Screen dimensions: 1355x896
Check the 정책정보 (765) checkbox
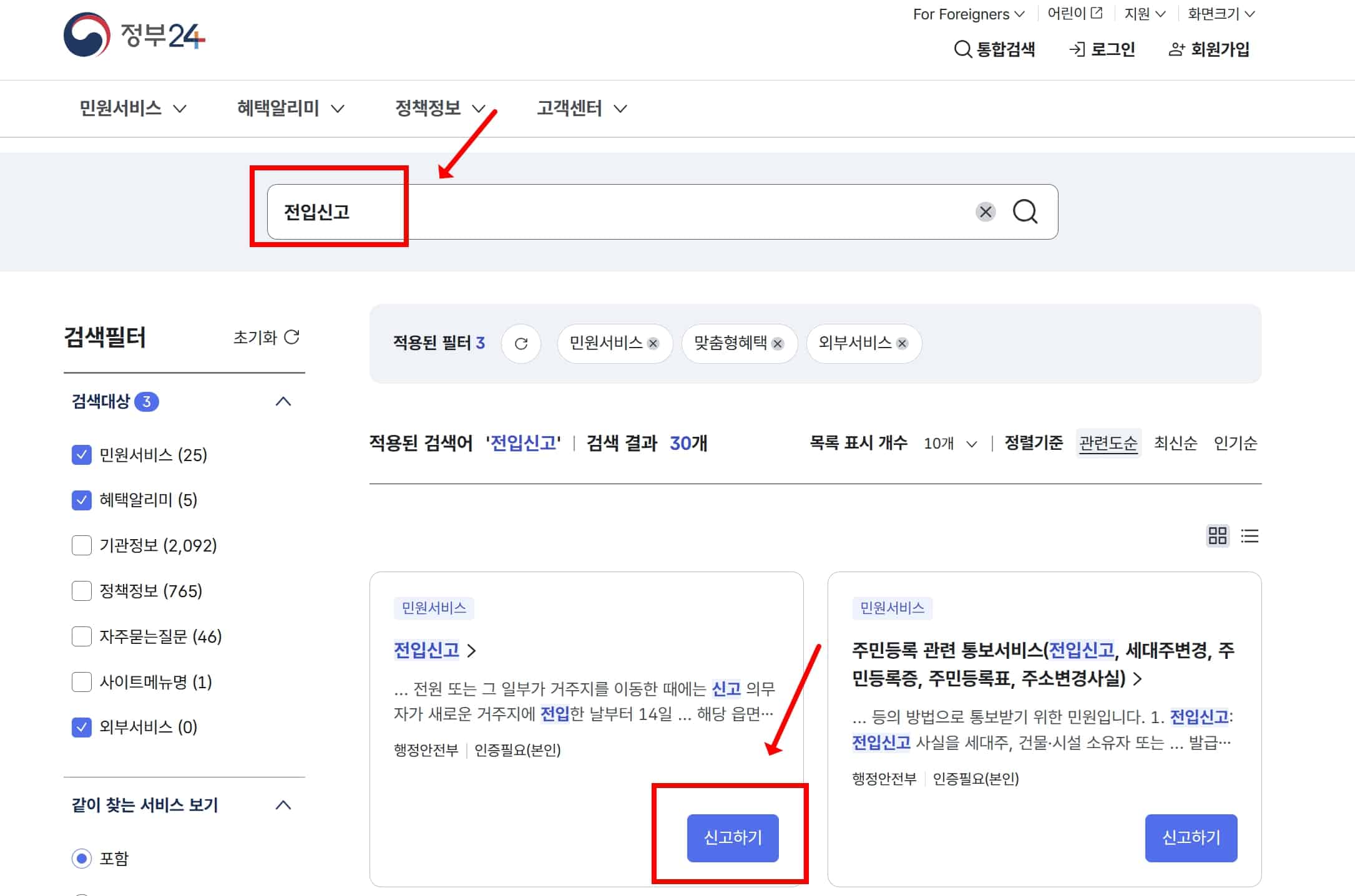[x=82, y=591]
